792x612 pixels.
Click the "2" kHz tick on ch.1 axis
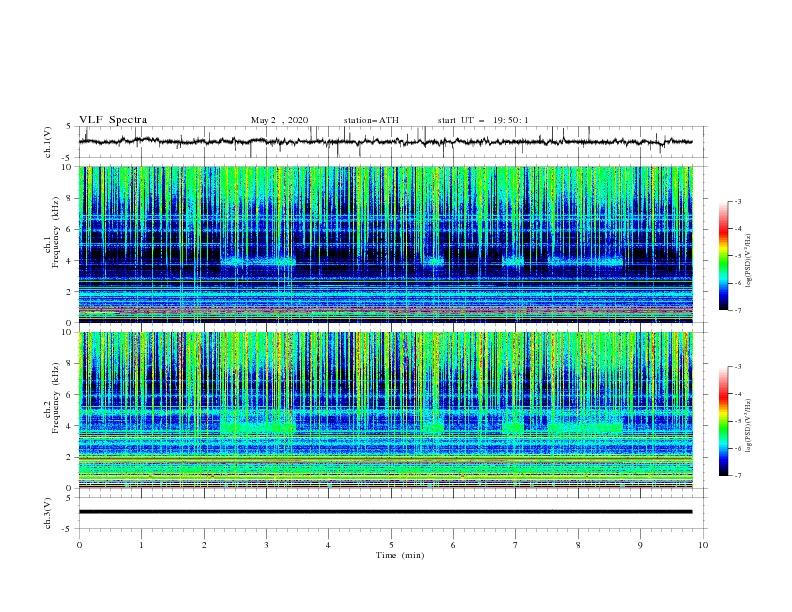71,291
